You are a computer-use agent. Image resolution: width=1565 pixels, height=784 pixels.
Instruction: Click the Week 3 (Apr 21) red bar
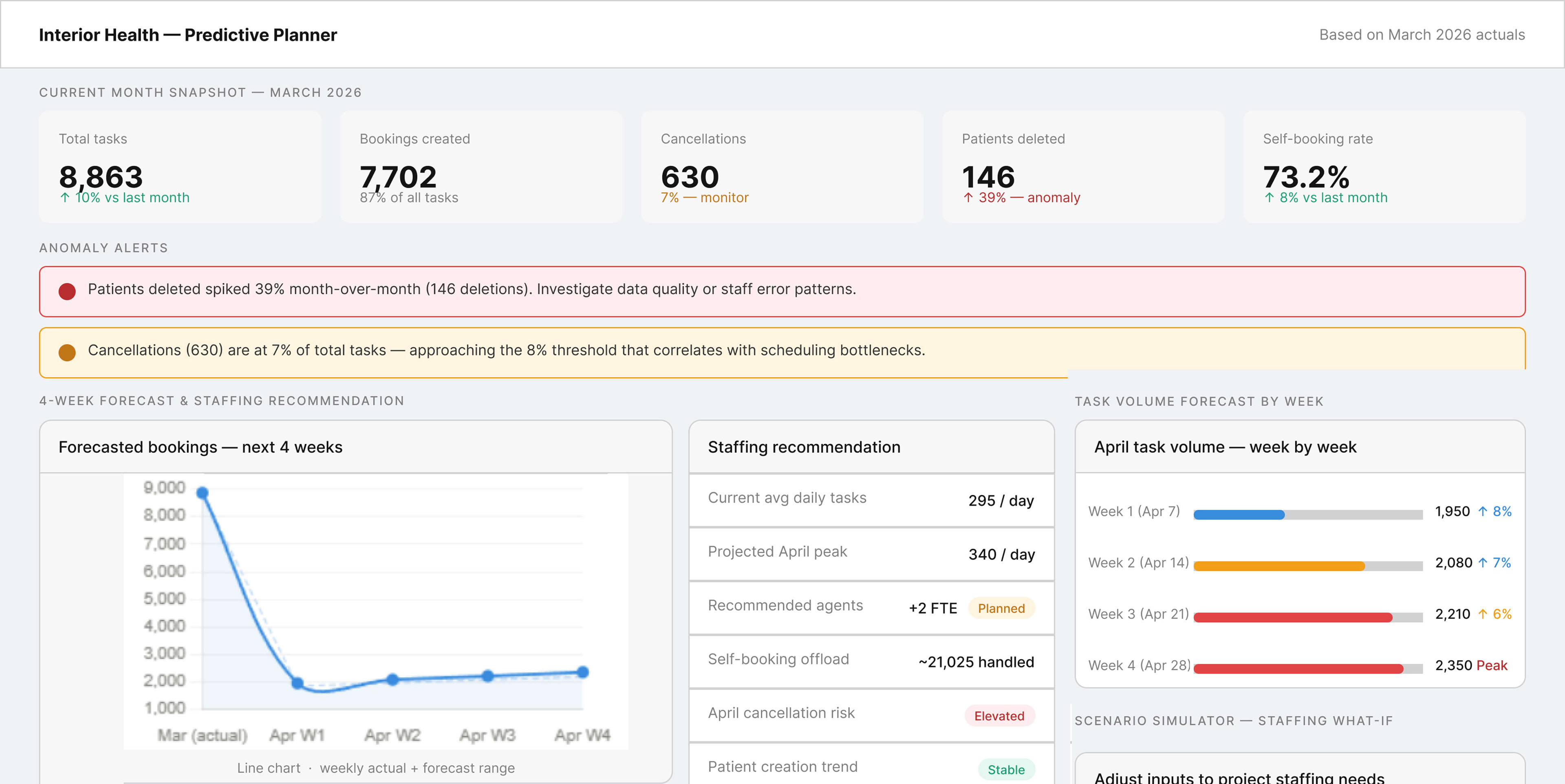[1293, 618]
